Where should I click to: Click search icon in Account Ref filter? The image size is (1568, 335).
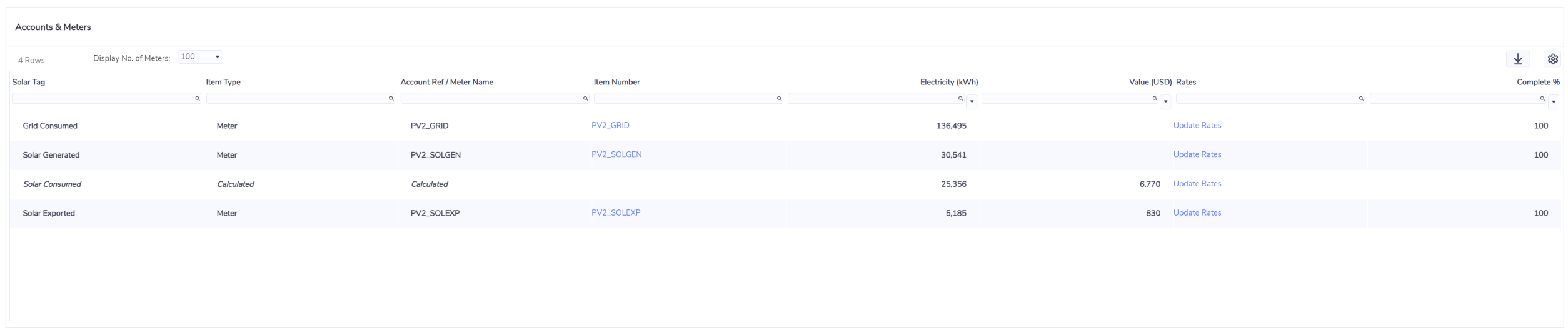[585, 99]
